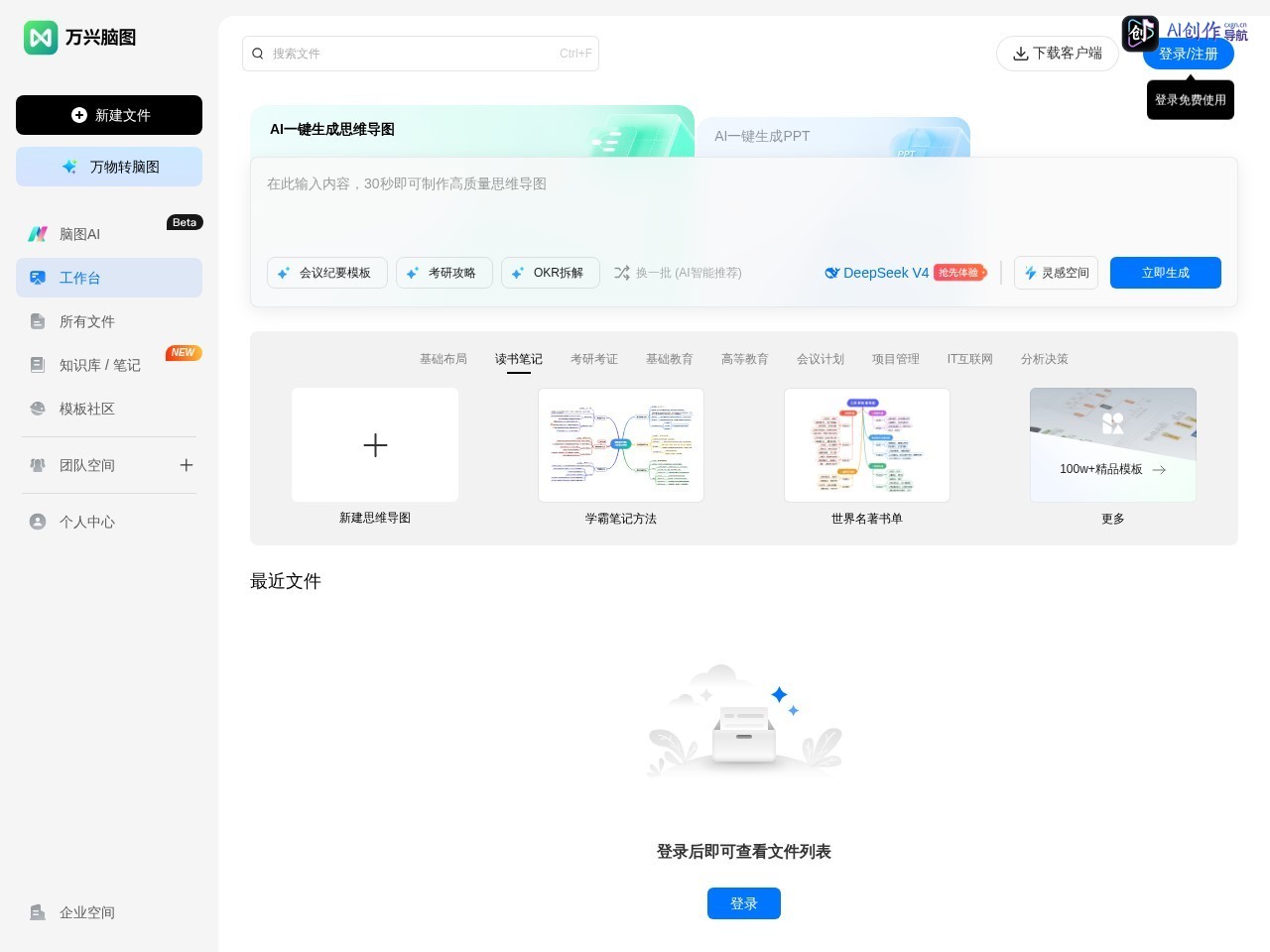The height and width of the screenshot is (952, 1270).
Task: Click the download arrow icon in 下载客户端
Action: point(1020,54)
